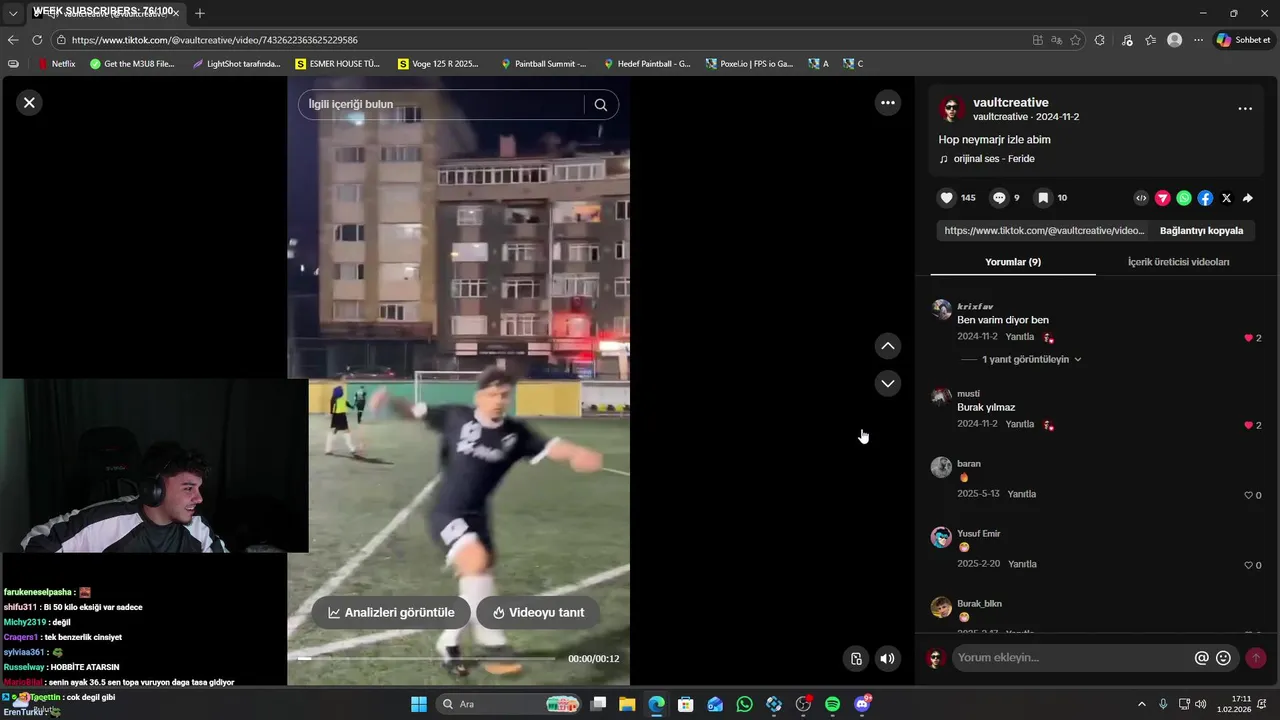Screen dimensions: 1280x720
Task: Click the 'İlgili içeriği bulun' search field
Action: (x=440, y=105)
